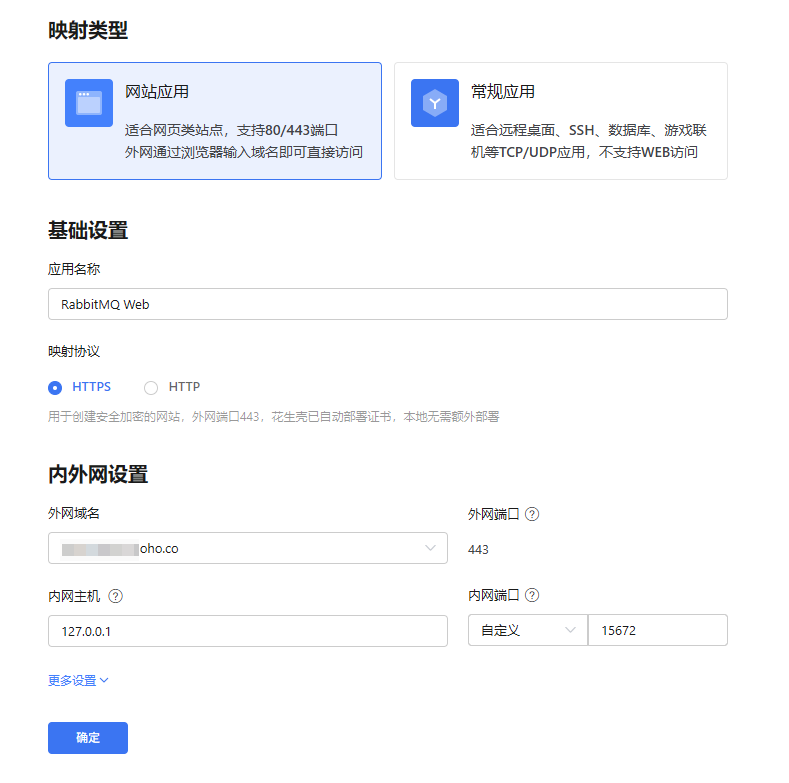This screenshot has width=789, height=783.
Task: Click the 内外网设置 heading
Action: (98, 475)
